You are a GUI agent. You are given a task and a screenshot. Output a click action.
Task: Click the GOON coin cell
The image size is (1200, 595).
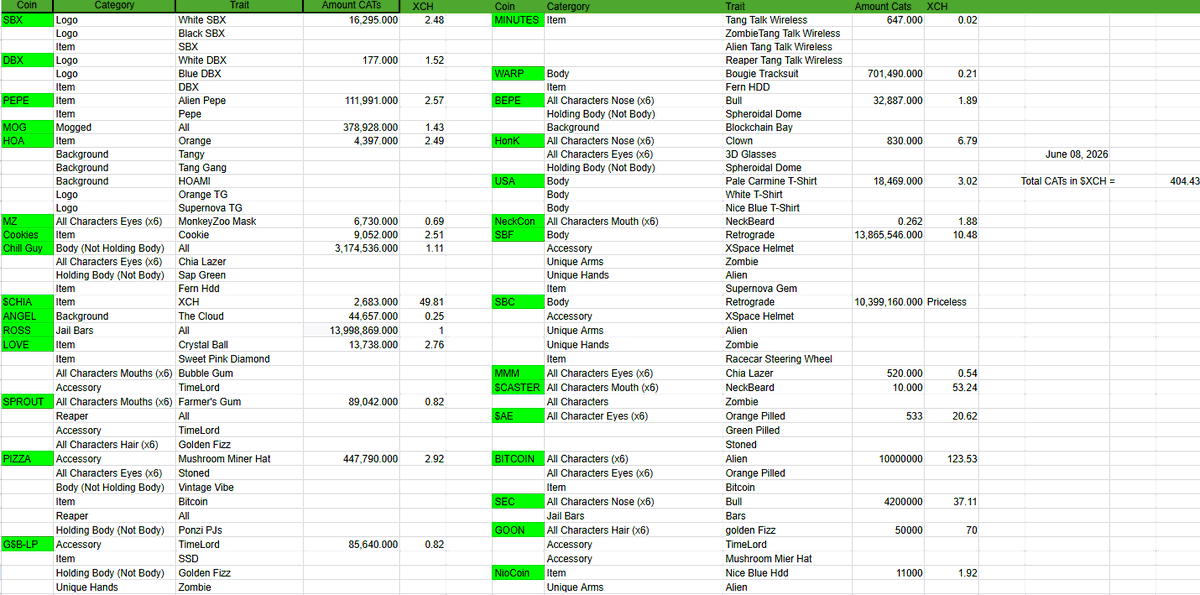pyautogui.click(x=517, y=531)
